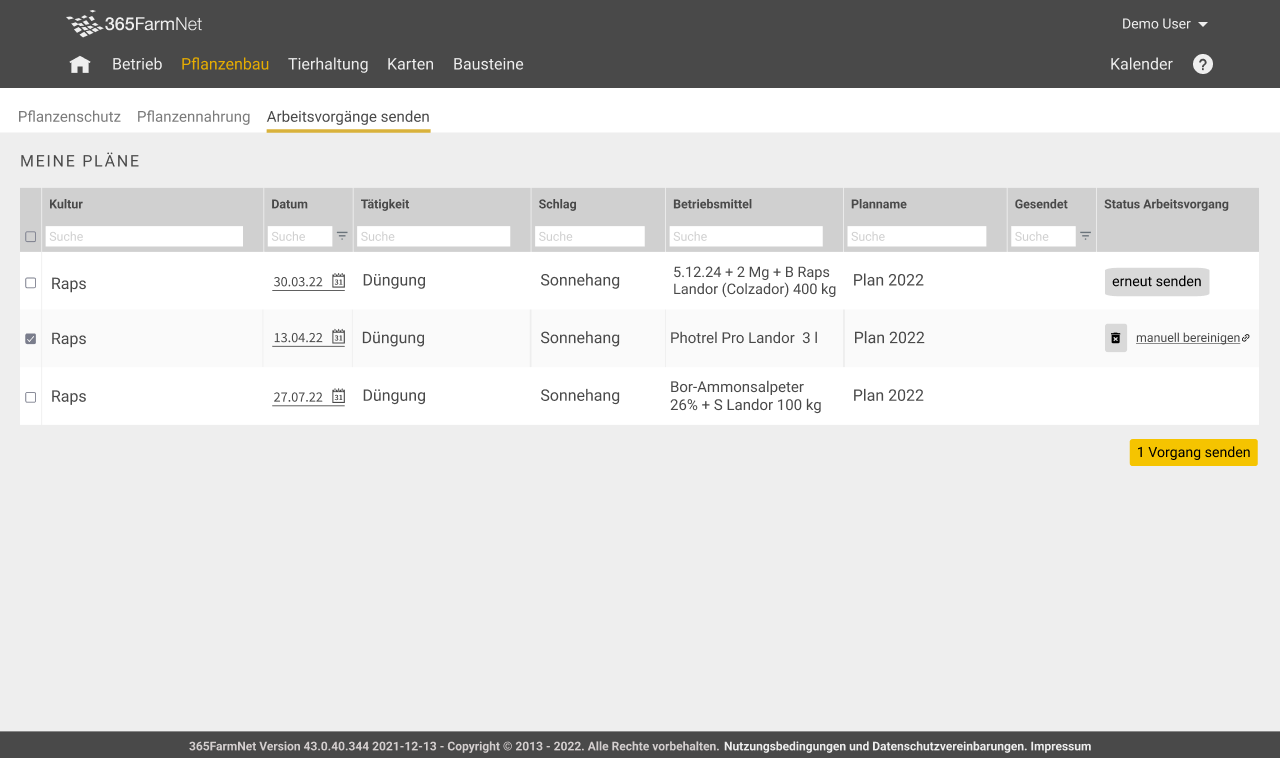Open the Pflanzenbau navigation menu

[x=225, y=64]
